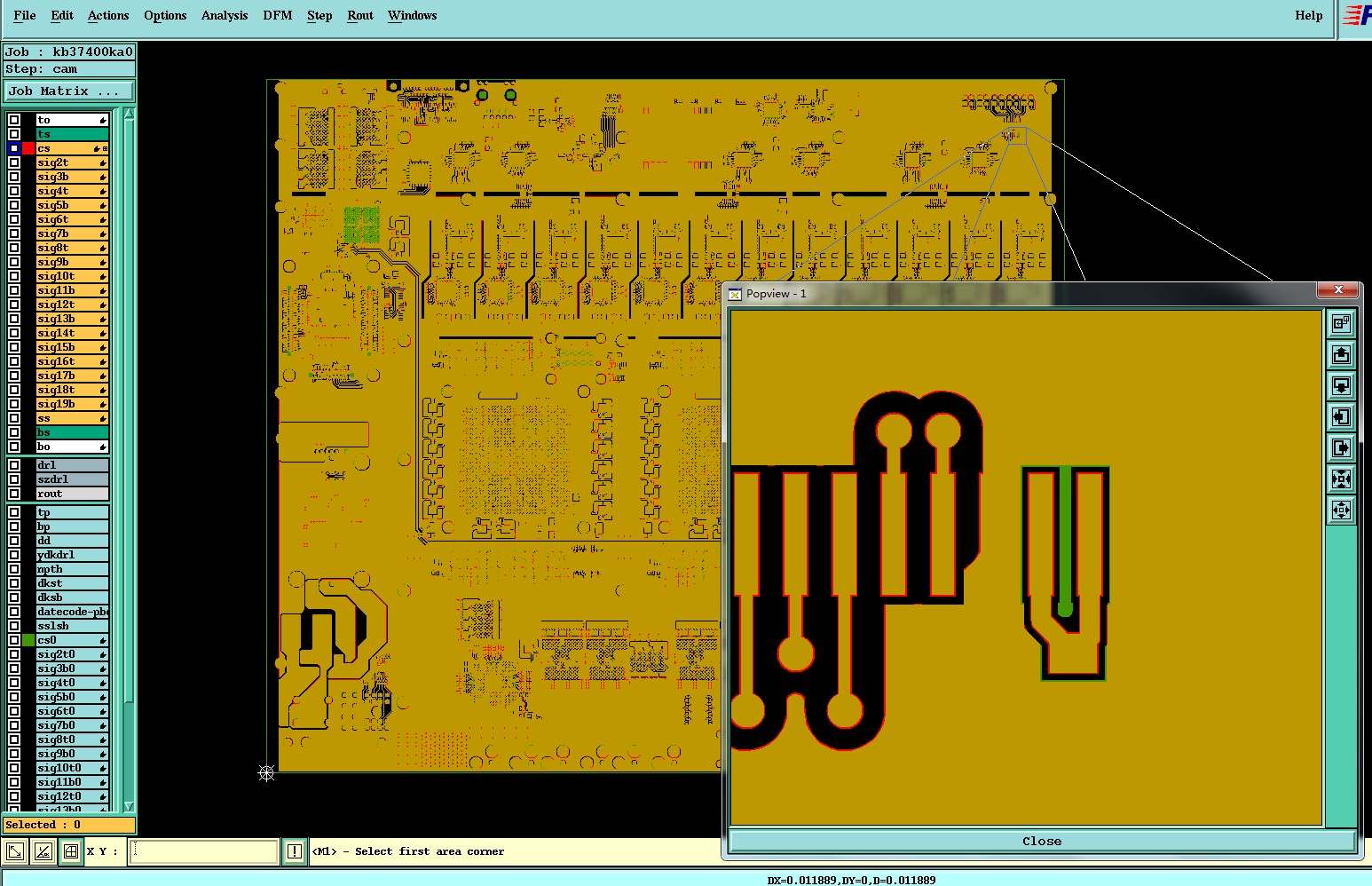
Task: Click the hand icon on the cs layer
Action: click(96, 148)
